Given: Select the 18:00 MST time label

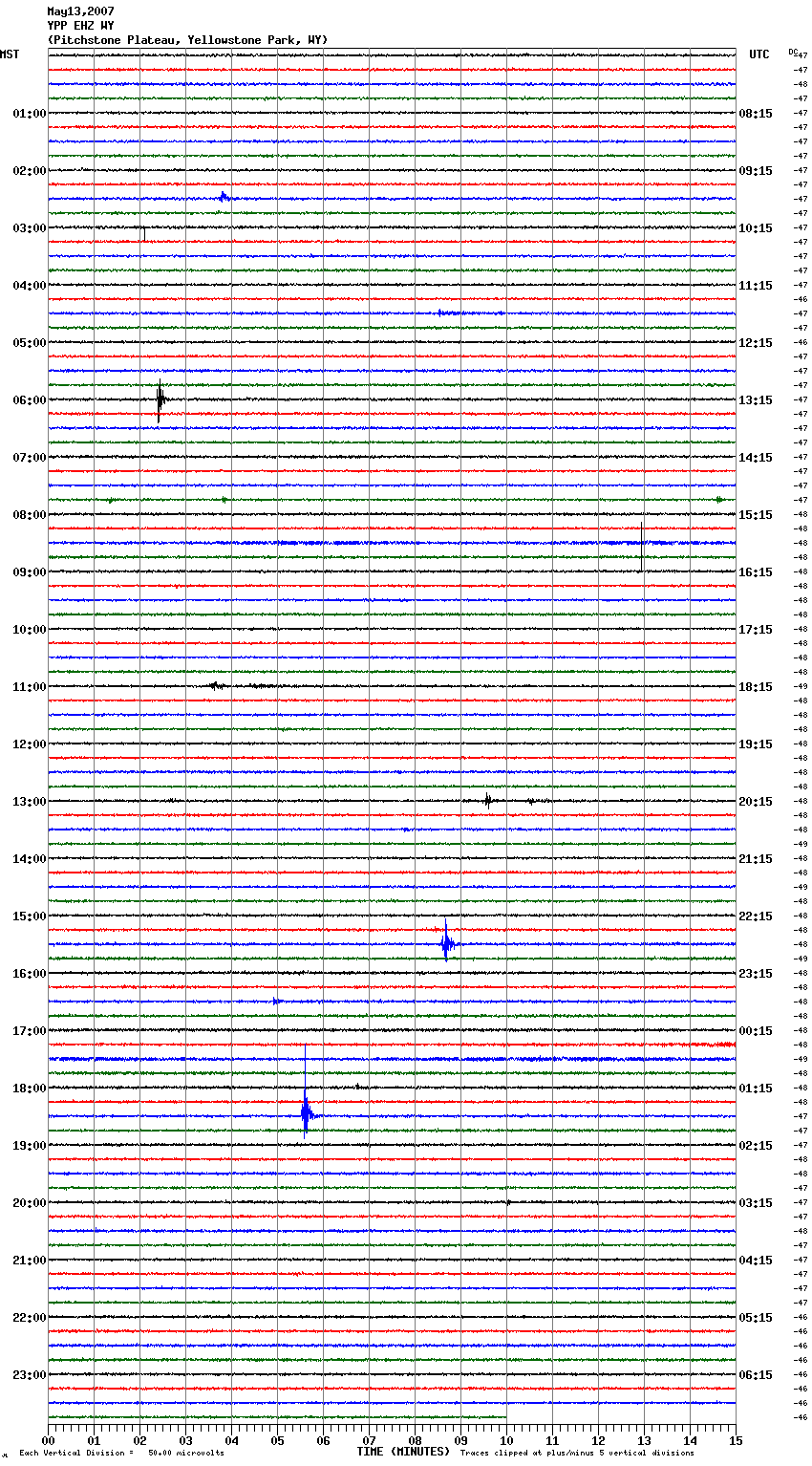Looking at the screenshot, I should click(30, 1089).
